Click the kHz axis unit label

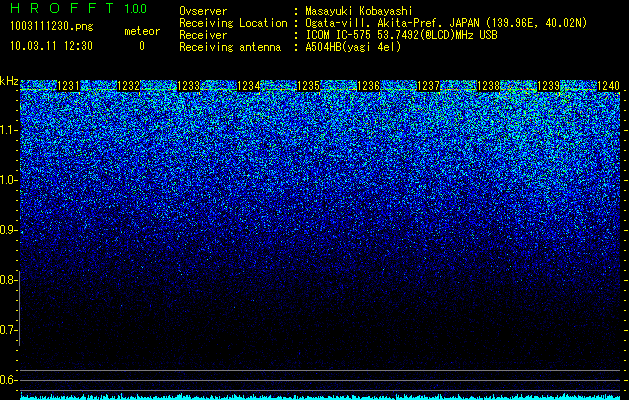pyautogui.click(x=9, y=81)
